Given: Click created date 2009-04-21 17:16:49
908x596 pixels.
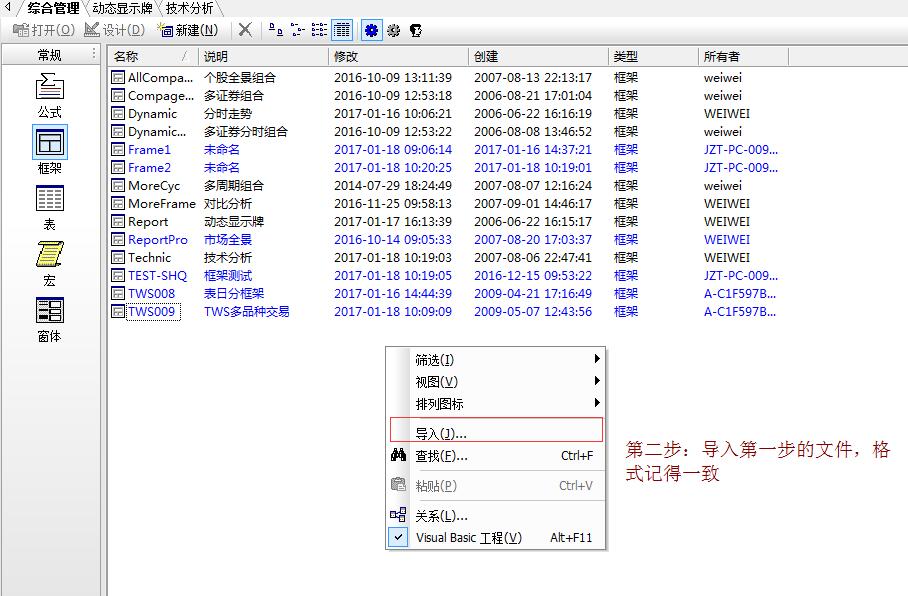Looking at the screenshot, I should pyautogui.click(x=533, y=294).
